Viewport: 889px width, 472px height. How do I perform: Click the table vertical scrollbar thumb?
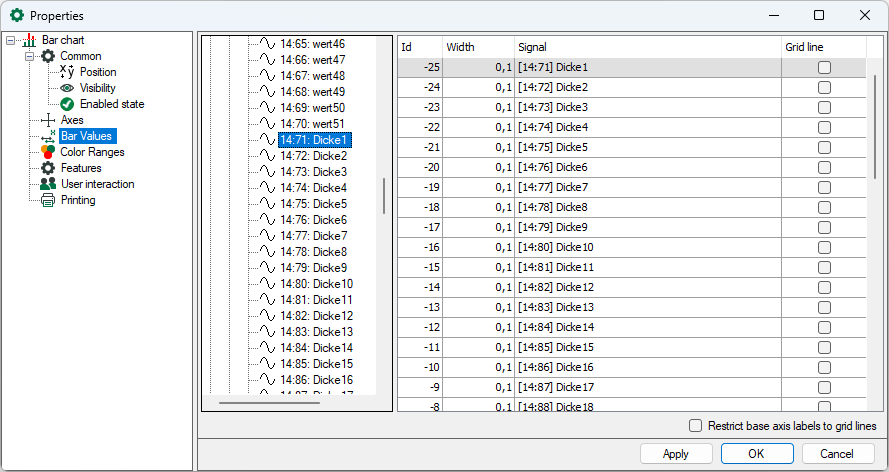(x=876, y=126)
